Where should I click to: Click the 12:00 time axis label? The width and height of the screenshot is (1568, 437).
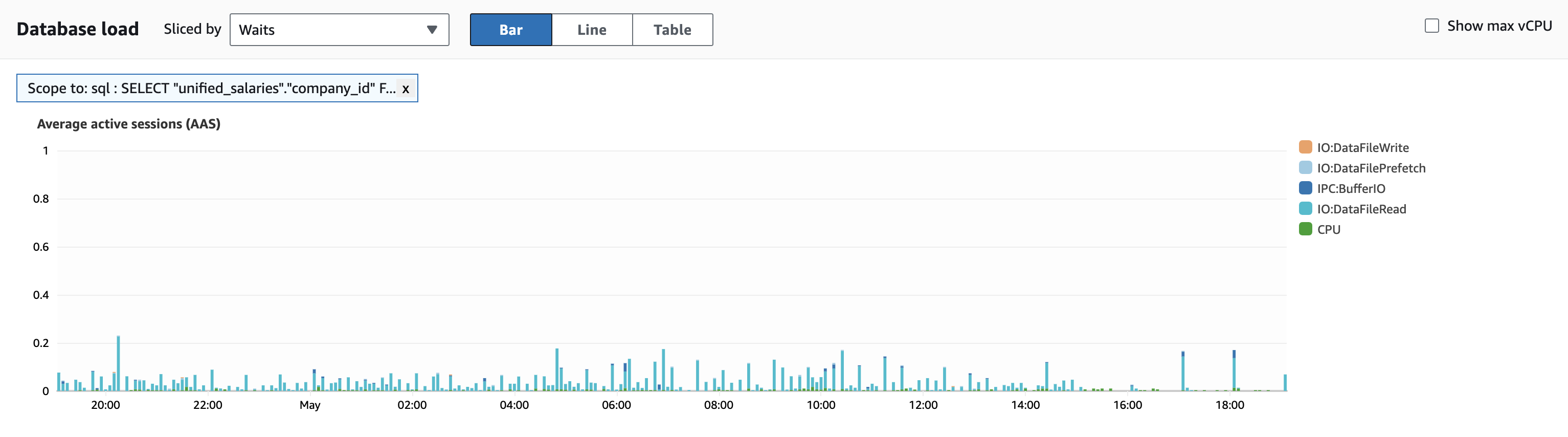coord(923,405)
